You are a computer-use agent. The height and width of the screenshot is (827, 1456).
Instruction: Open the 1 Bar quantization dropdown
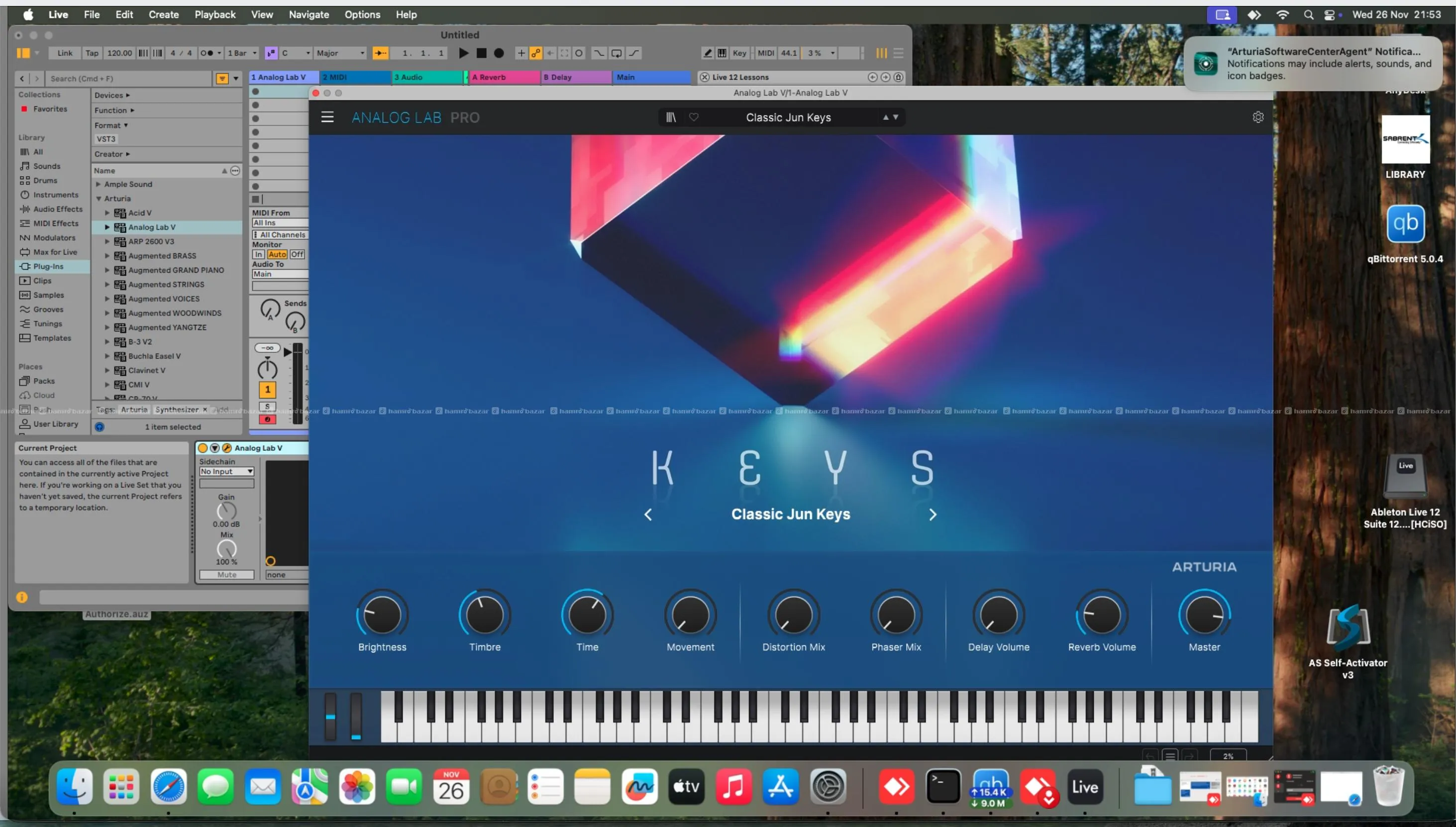click(x=242, y=53)
